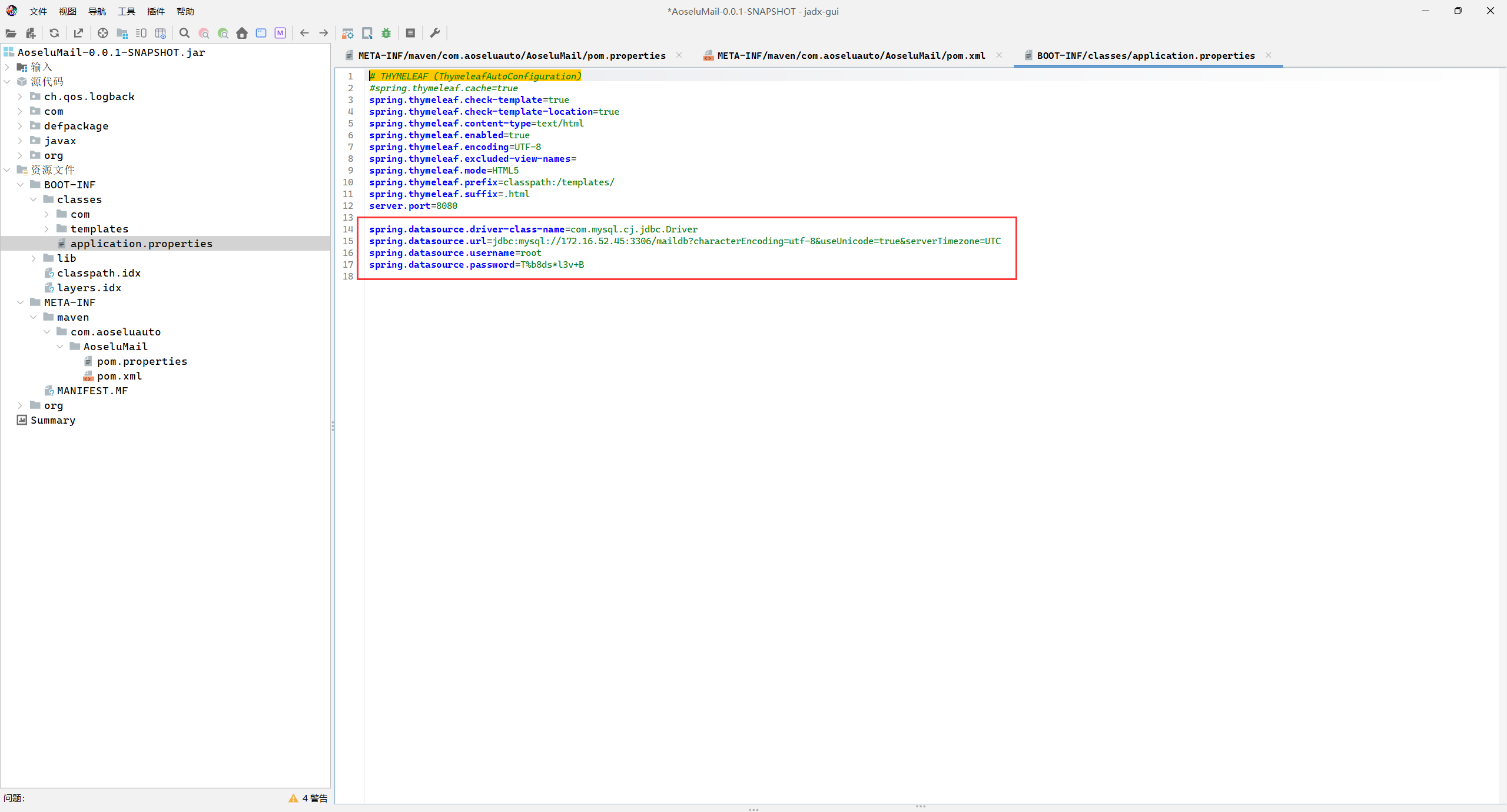The height and width of the screenshot is (812, 1507).
Task: Expand the ch.qos.logback package
Action: point(20,96)
